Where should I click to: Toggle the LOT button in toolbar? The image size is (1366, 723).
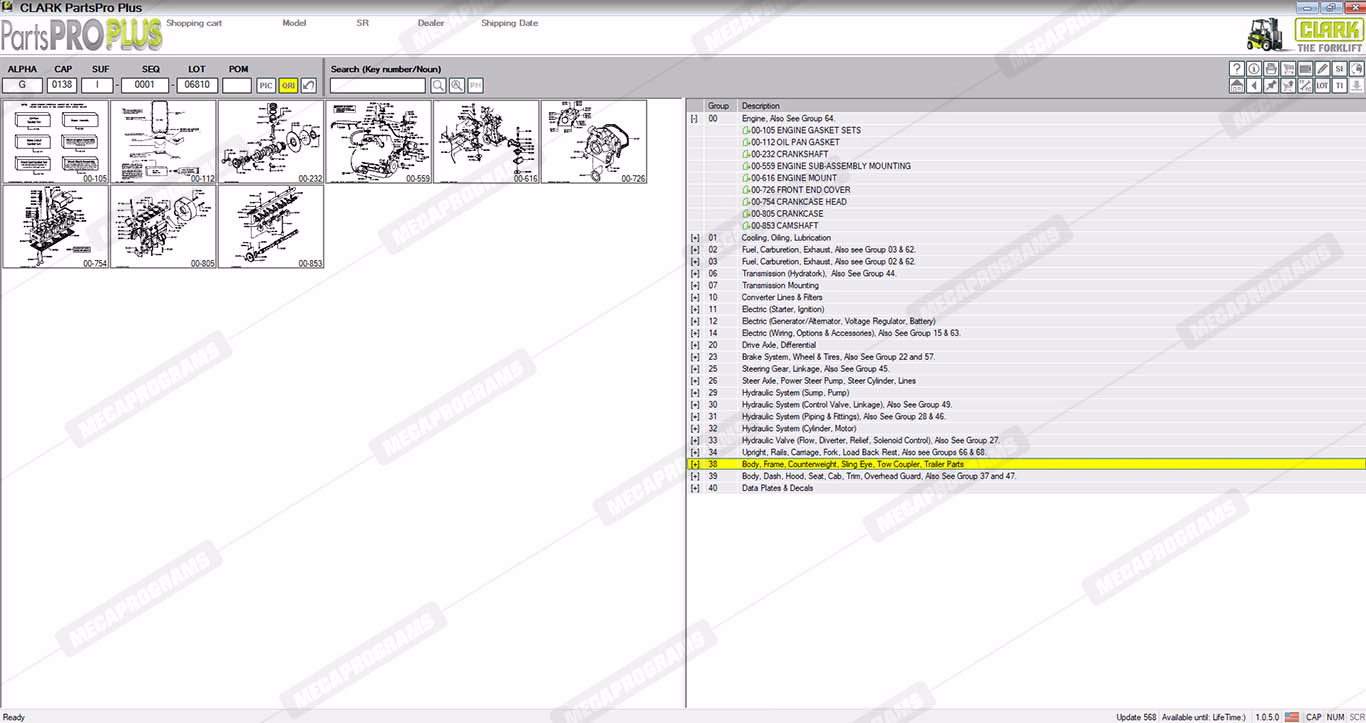(1322, 85)
